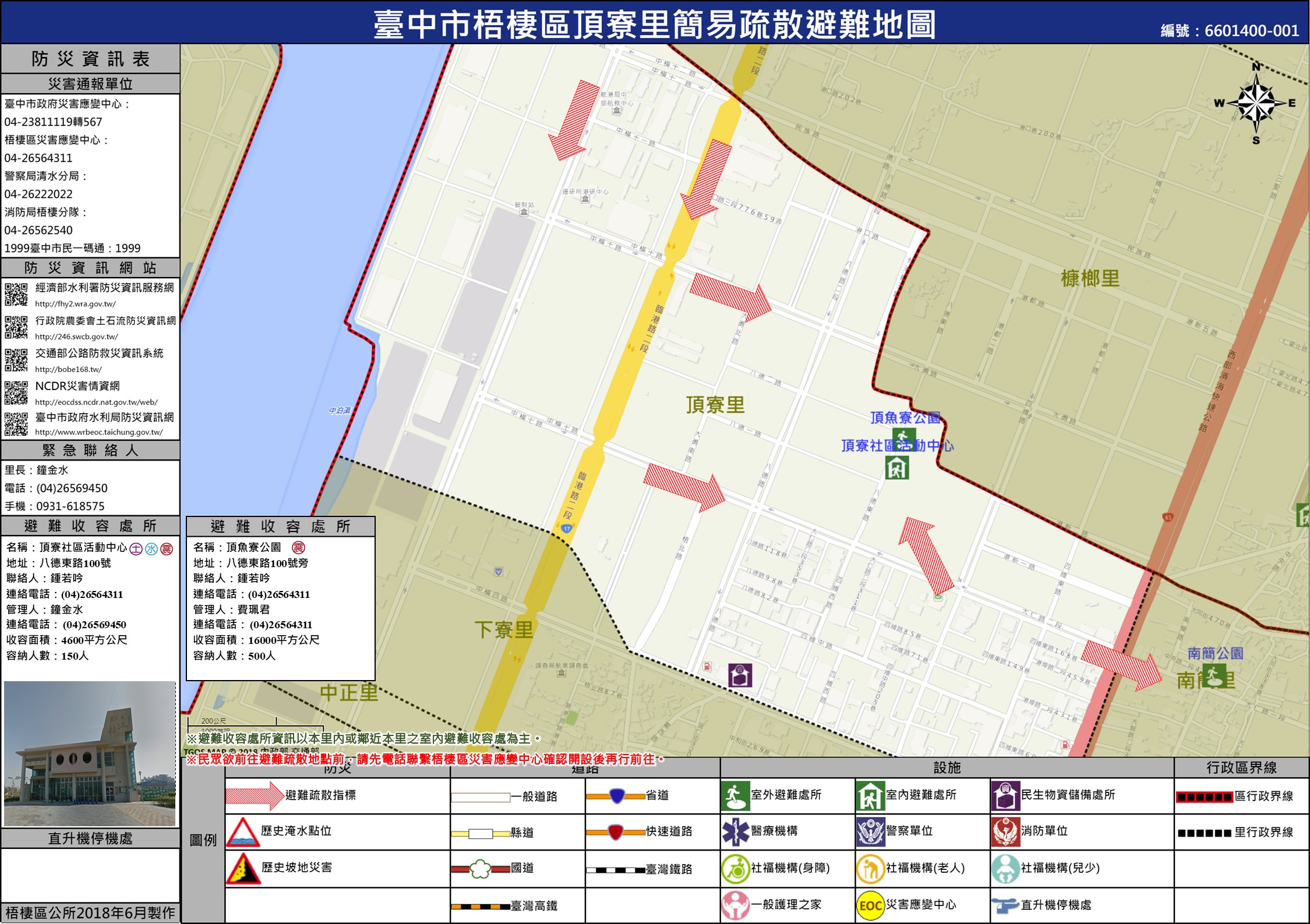Open the bobe168.tw link
The height and width of the screenshot is (924, 1310).
[x=68, y=369]
